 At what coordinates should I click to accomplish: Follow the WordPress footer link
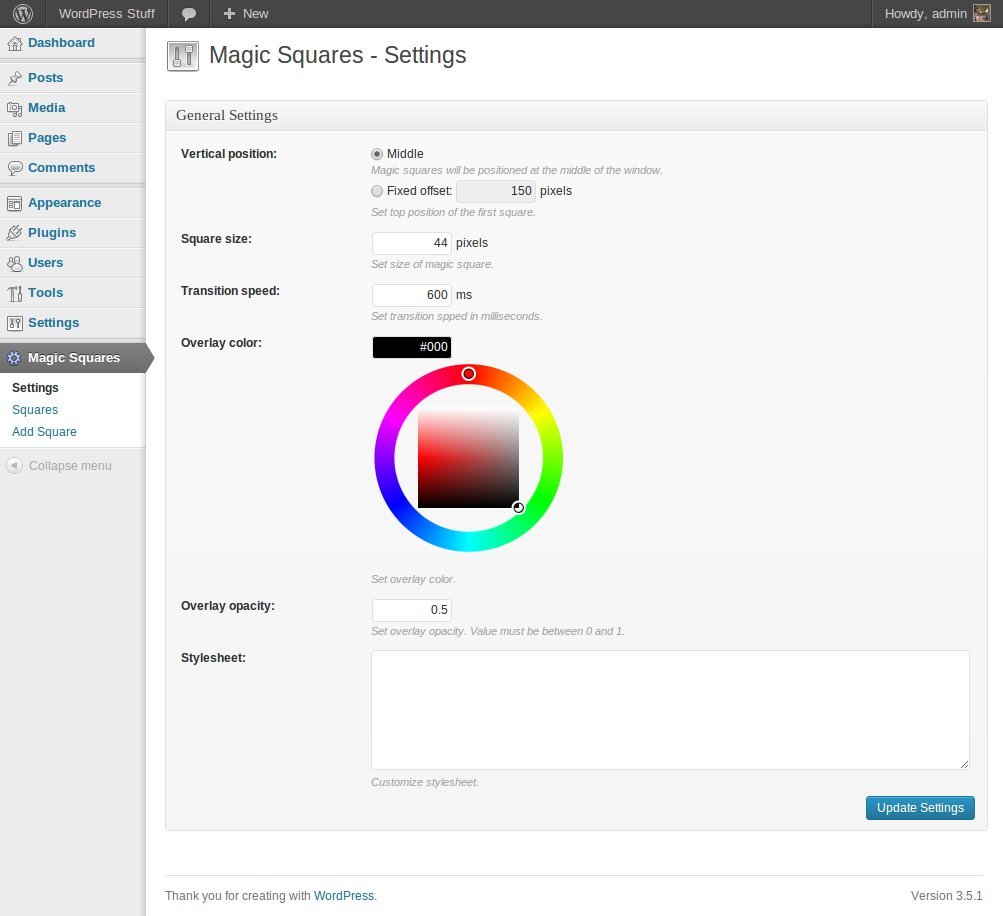344,896
